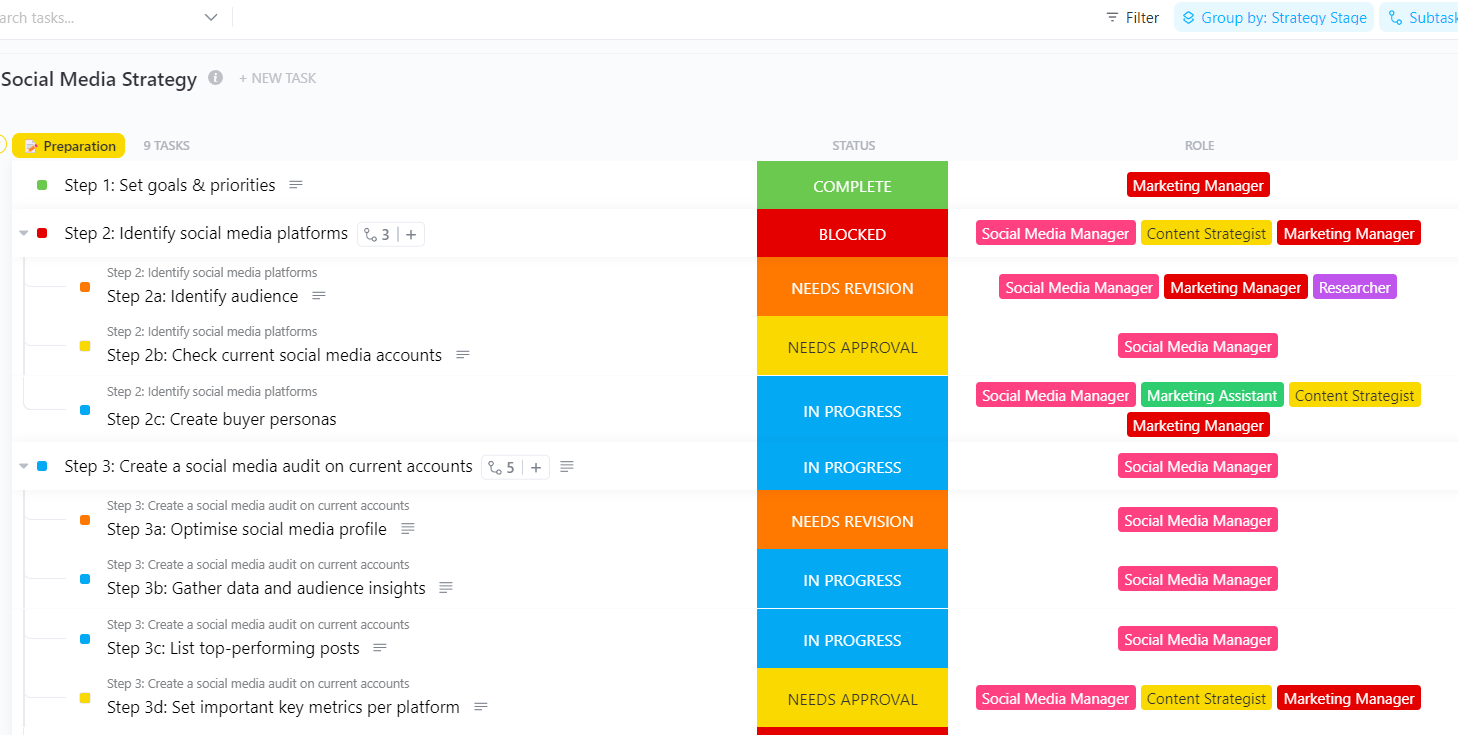1458x735 pixels.
Task: Collapse Step 2 subtasks with the arrow
Action: click(23, 234)
